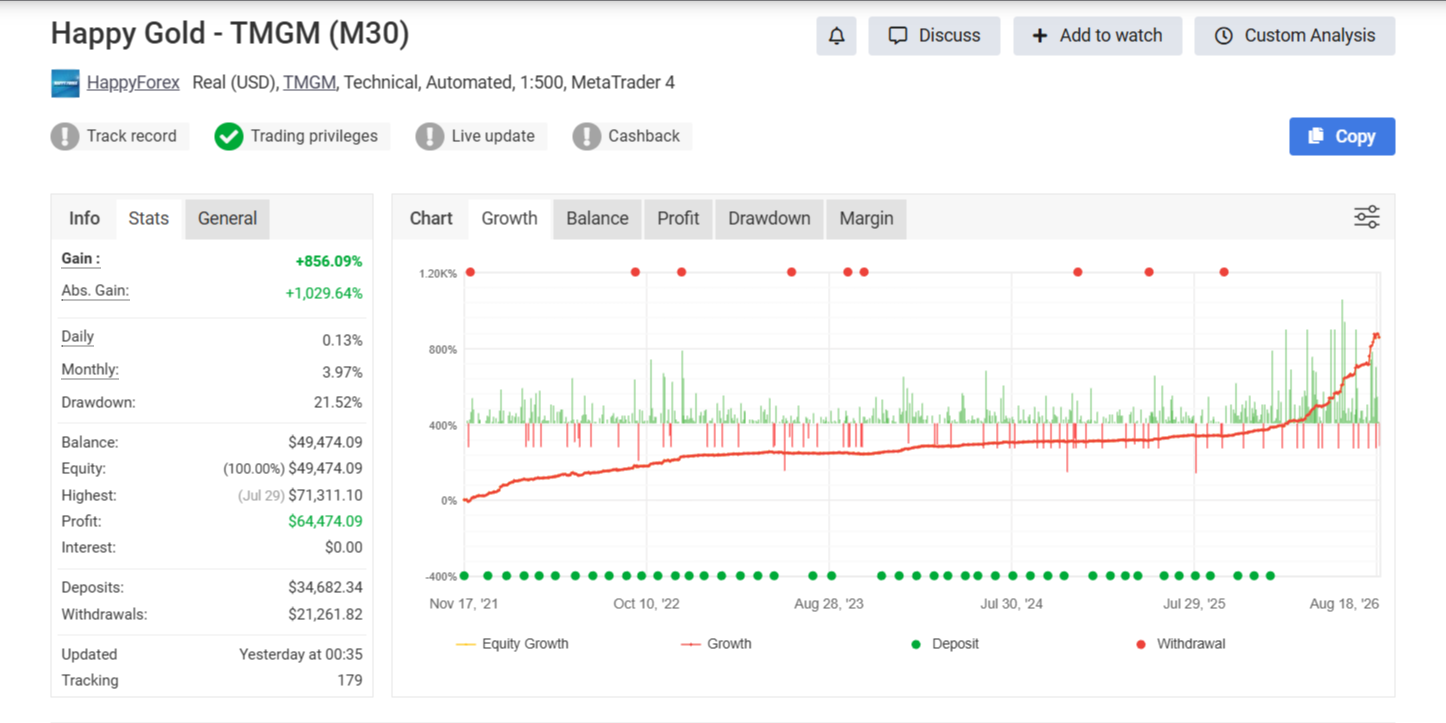The height and width of the screenshot is (723, 1446).
Task: Open Custom Analysis
Action: (x=1294, y=36)
